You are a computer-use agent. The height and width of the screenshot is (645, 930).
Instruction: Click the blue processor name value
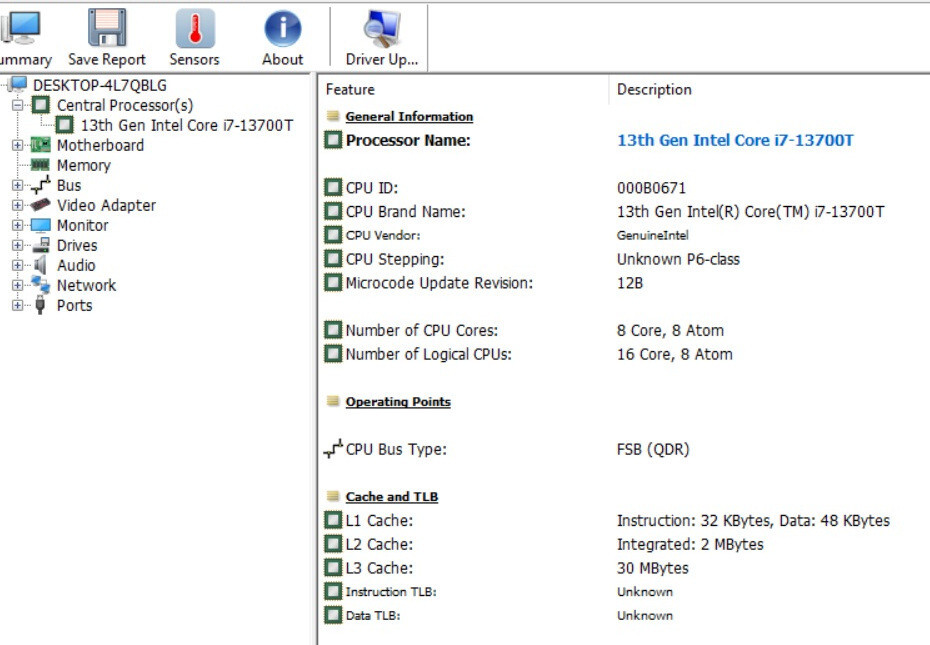pyautogui.click(x=735, y=140)
